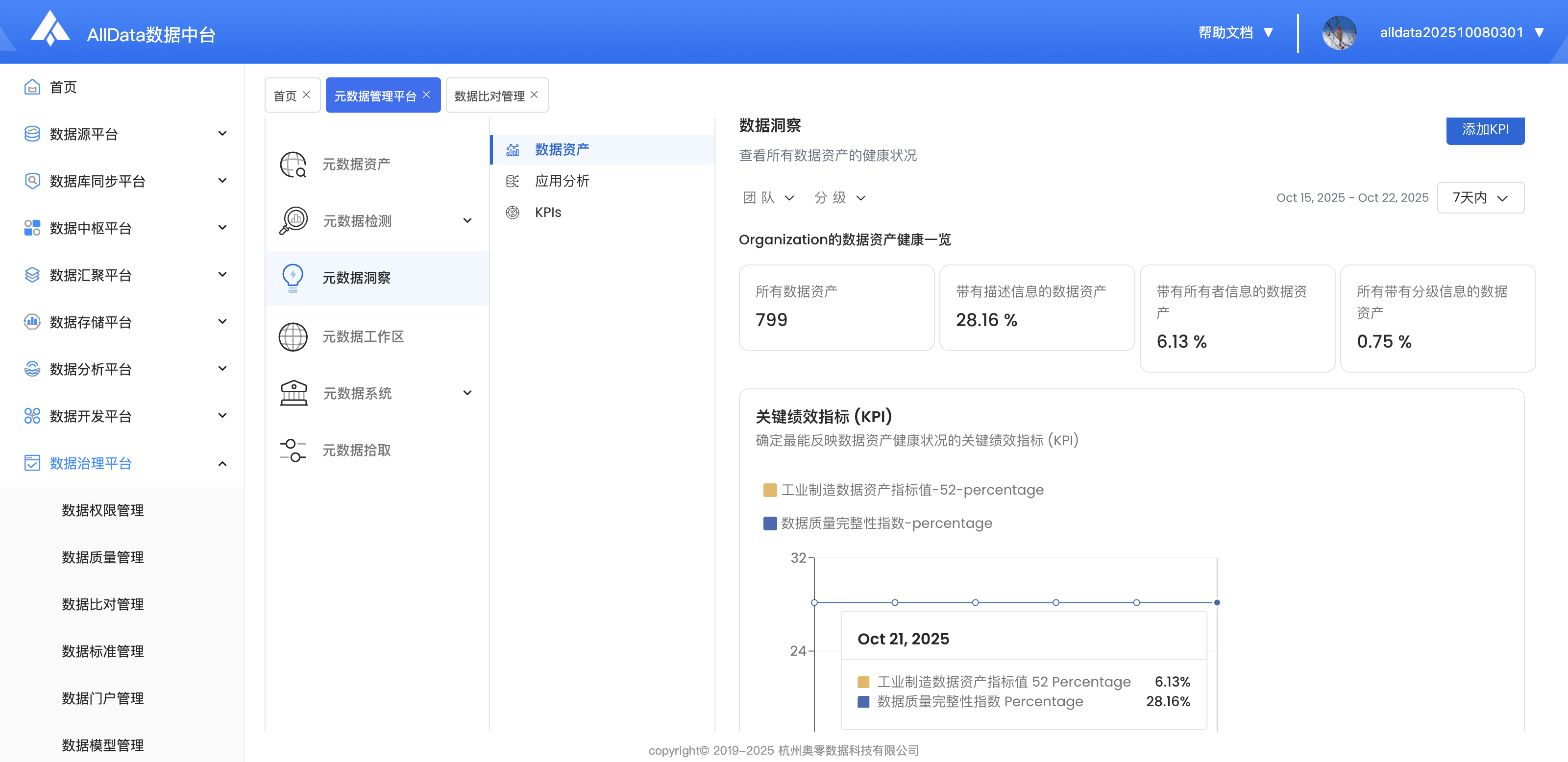This screenshot has height=762, width=1568.
Task: Click the 元数据洞察 lightbulb icon
Action: coord(293,277)
